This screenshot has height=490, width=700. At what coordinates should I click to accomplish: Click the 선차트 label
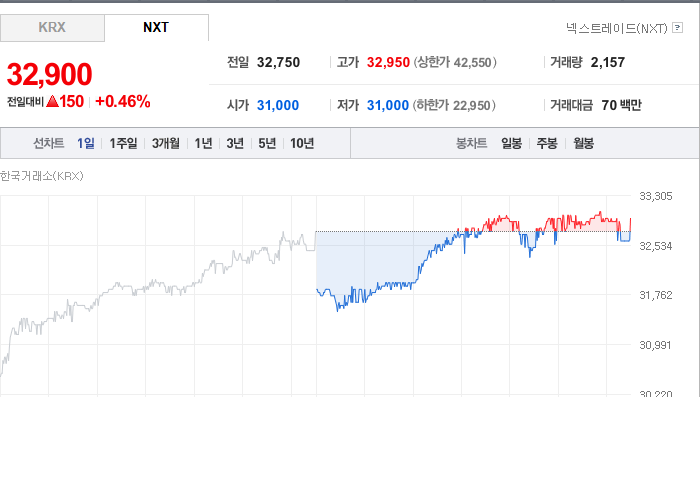click(49, 143)
